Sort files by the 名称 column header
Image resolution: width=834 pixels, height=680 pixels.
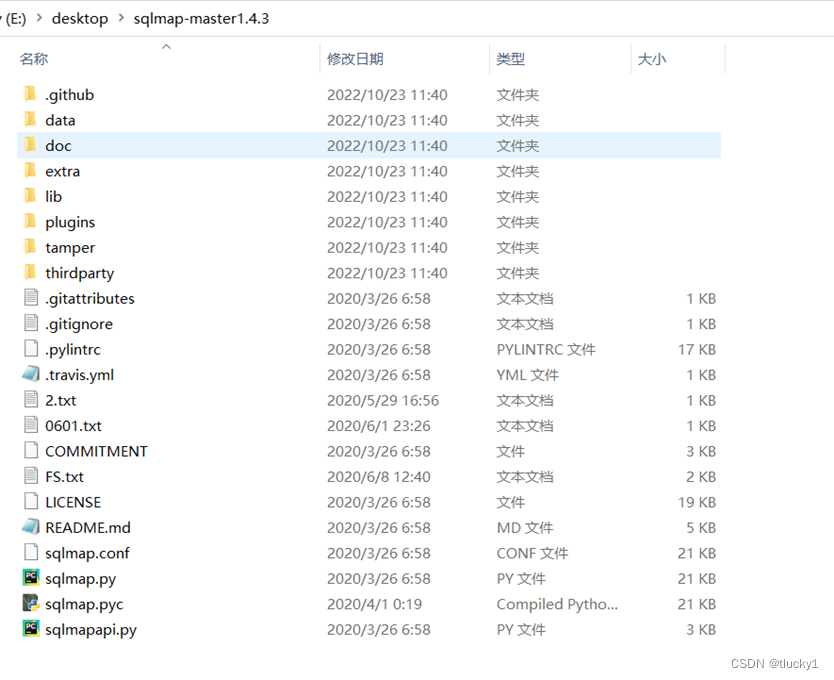pyautogui.click(x=34, y=59)
